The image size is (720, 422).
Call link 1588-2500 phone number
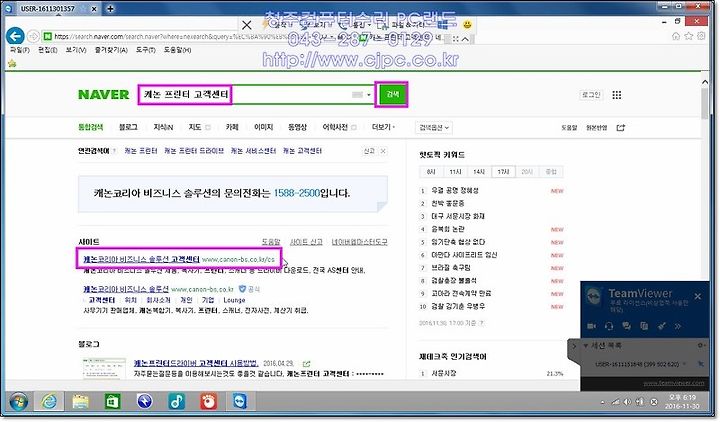point(297,193)
